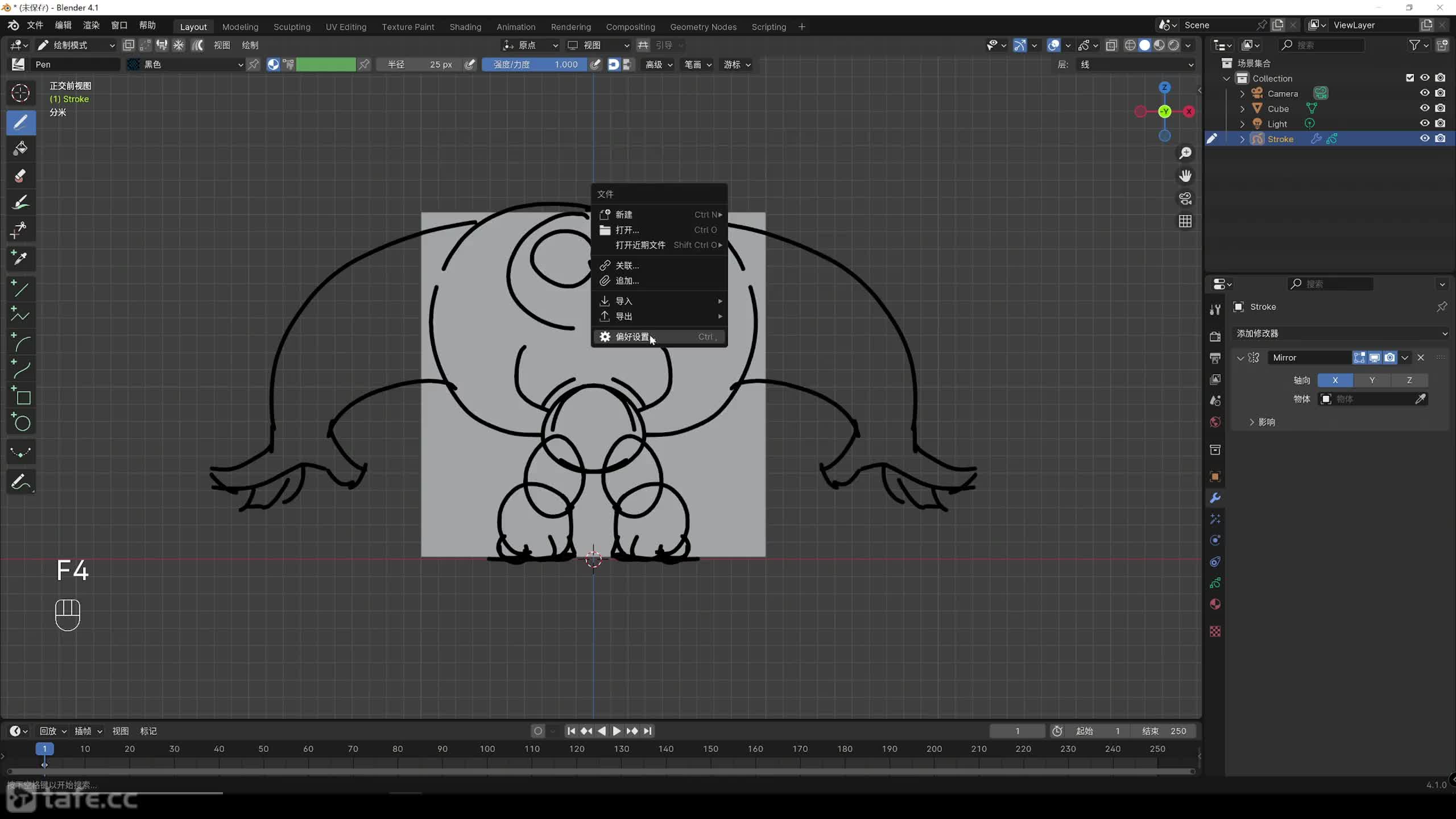Jump to the timeline end frame

pyautogui.click(x=648, y=731)
